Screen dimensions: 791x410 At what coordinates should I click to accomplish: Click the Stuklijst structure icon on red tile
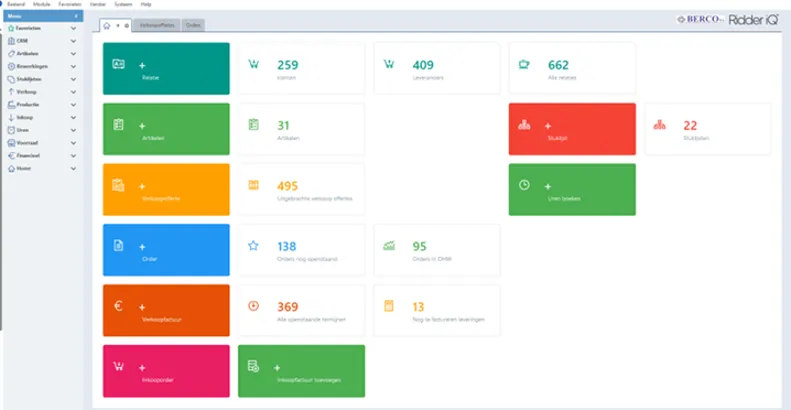pyautogui.click(x=524, y=125)
